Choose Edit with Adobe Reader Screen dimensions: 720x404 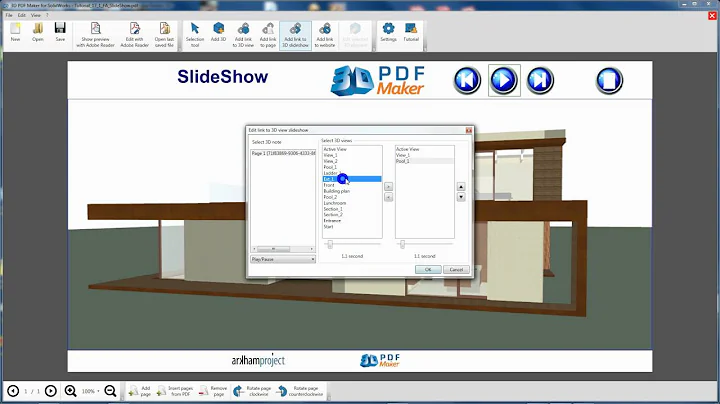135,35
